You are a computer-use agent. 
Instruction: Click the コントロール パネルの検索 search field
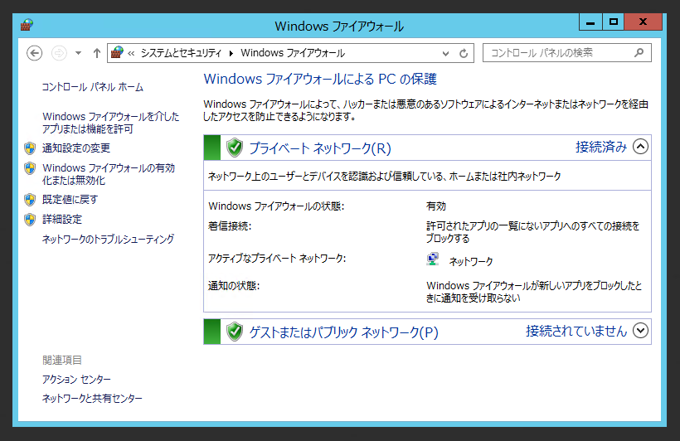click(567, 53)
